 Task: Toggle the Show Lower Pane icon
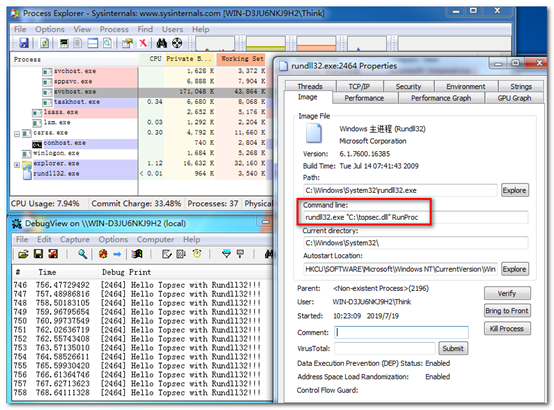93,43
